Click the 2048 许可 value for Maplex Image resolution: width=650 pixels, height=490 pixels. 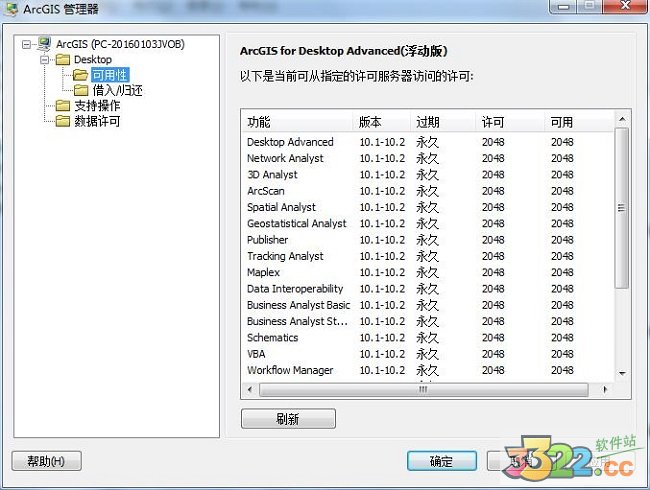(493, 272)
